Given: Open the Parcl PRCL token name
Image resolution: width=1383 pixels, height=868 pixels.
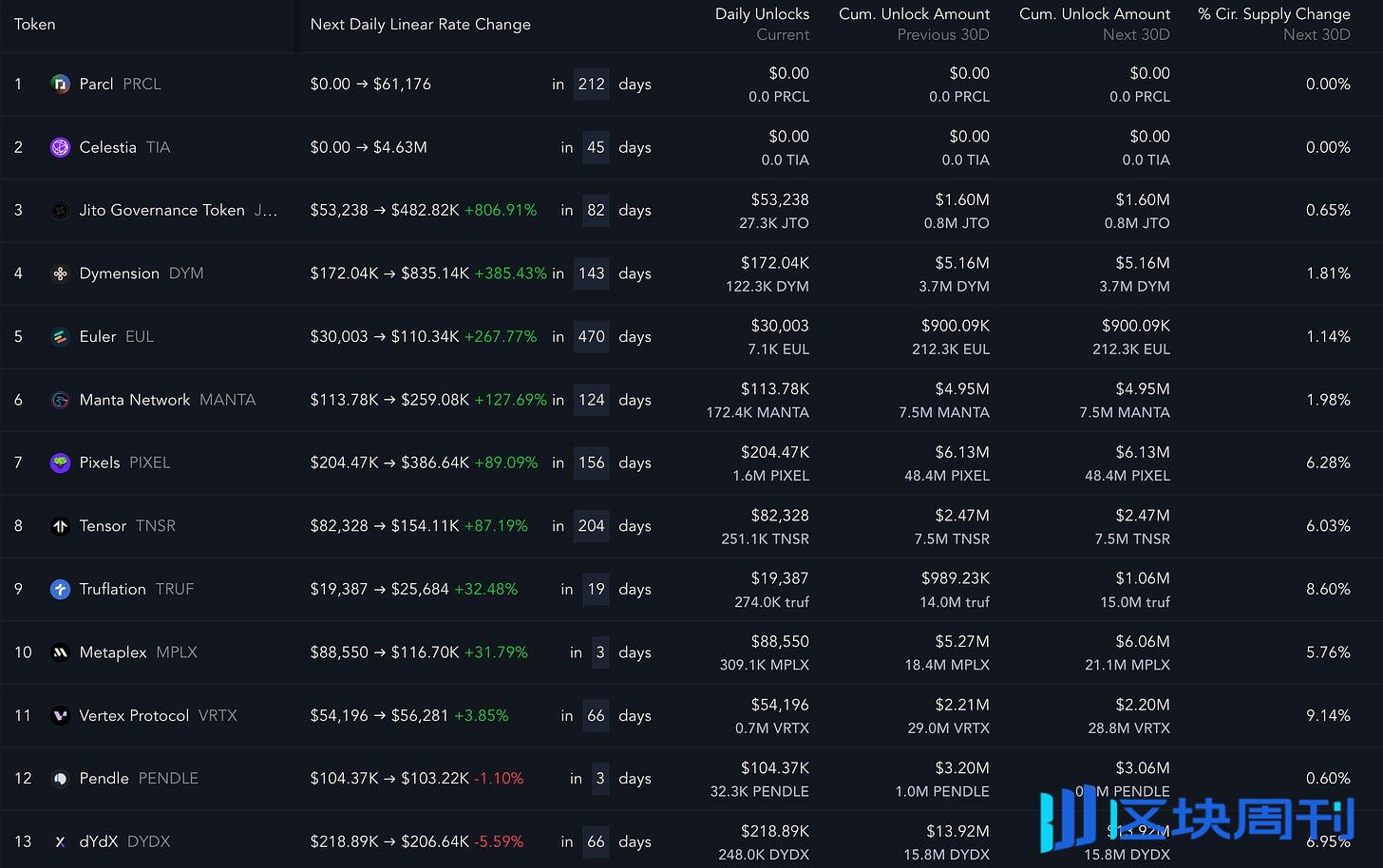Looking at the screenshot, I should (x=120, y=85).
